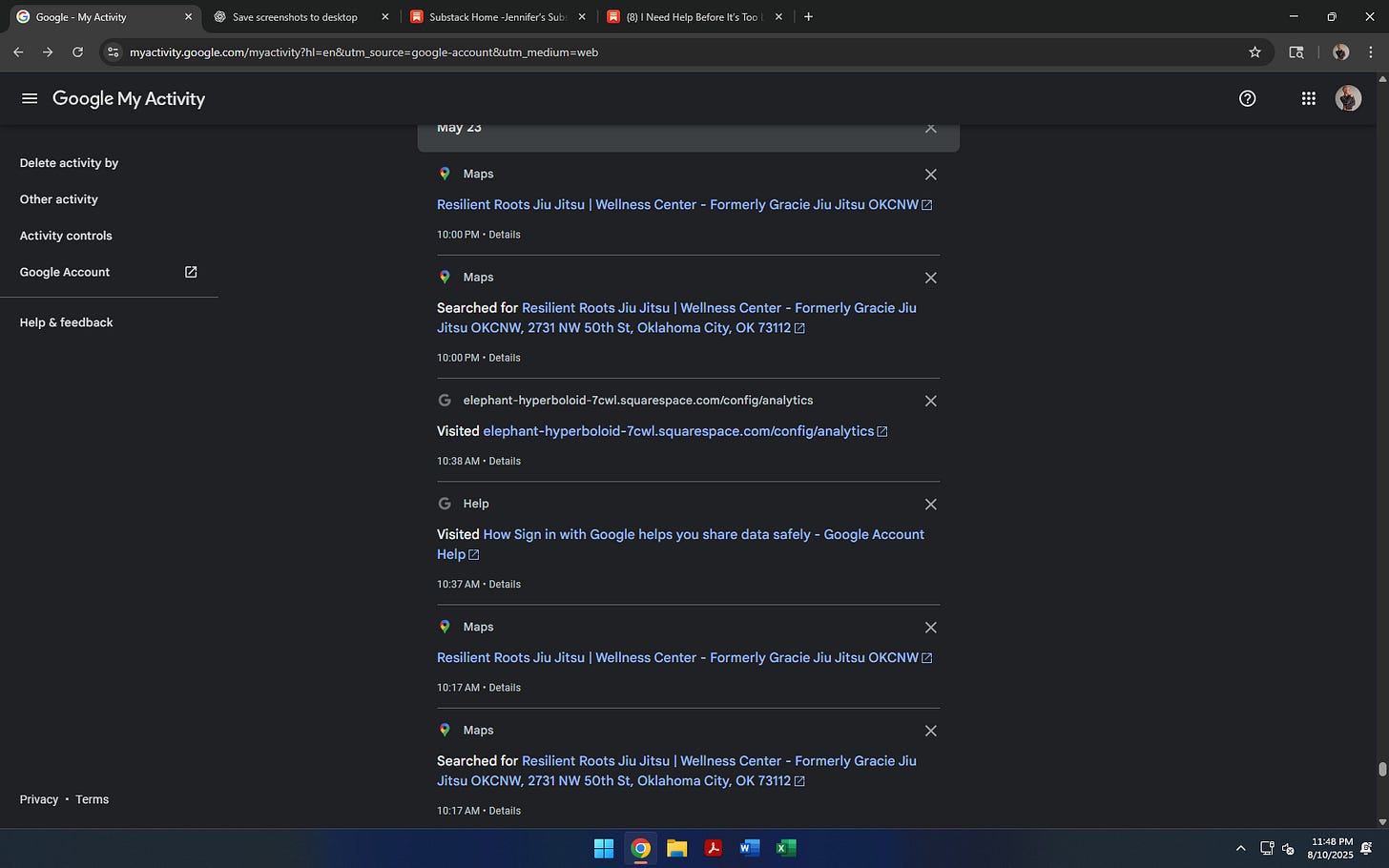Click the browser back arrow
The height and width of the screenshot is (868, 1389).
click(x=18, y=52)
